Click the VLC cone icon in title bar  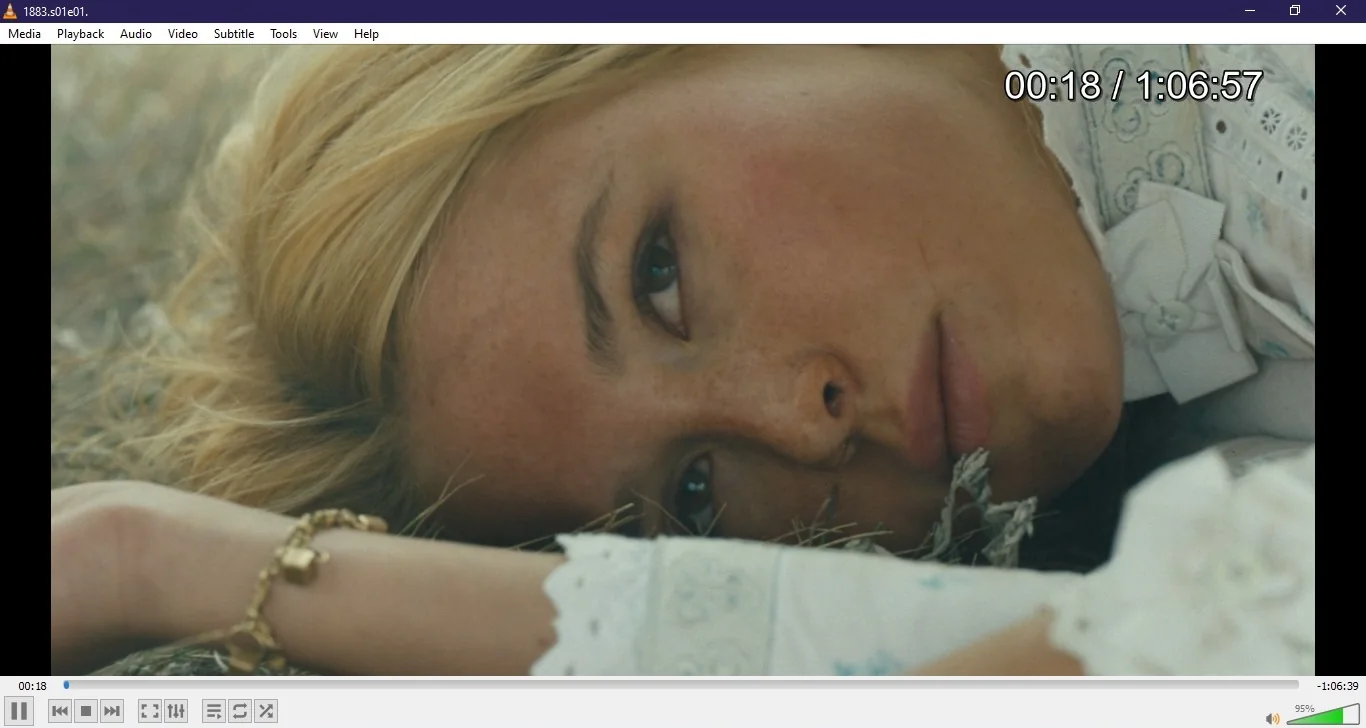click(x=10, y=11)
